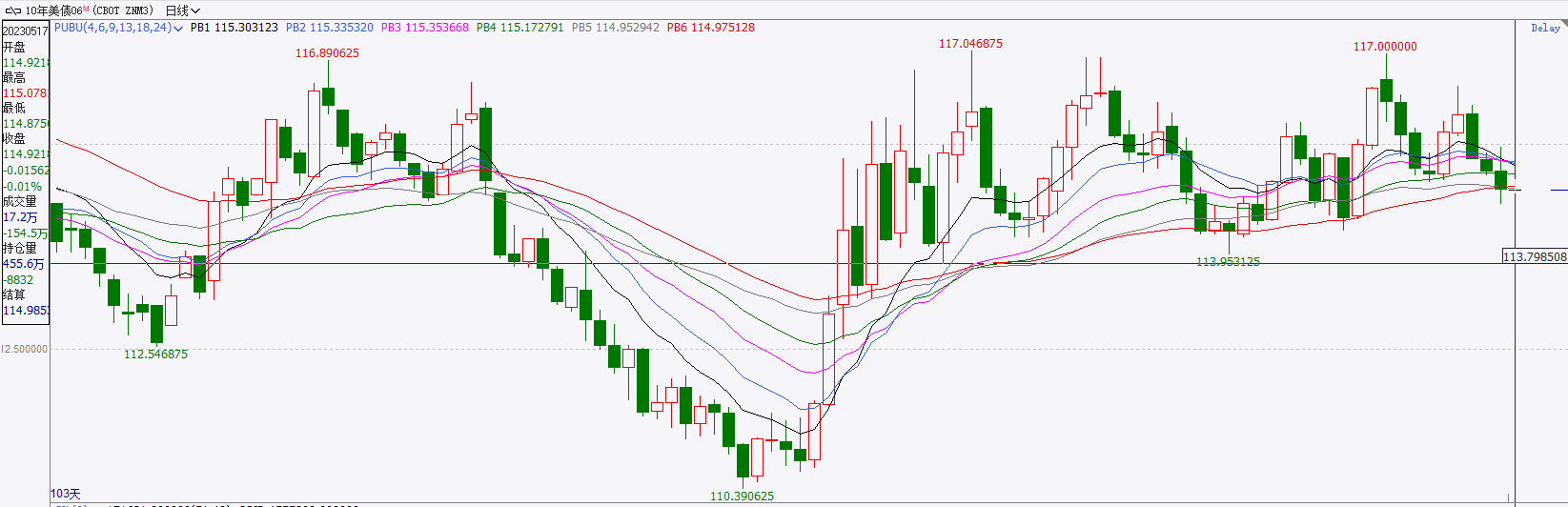Click the Delay label in the corner

click(1545, 28)
